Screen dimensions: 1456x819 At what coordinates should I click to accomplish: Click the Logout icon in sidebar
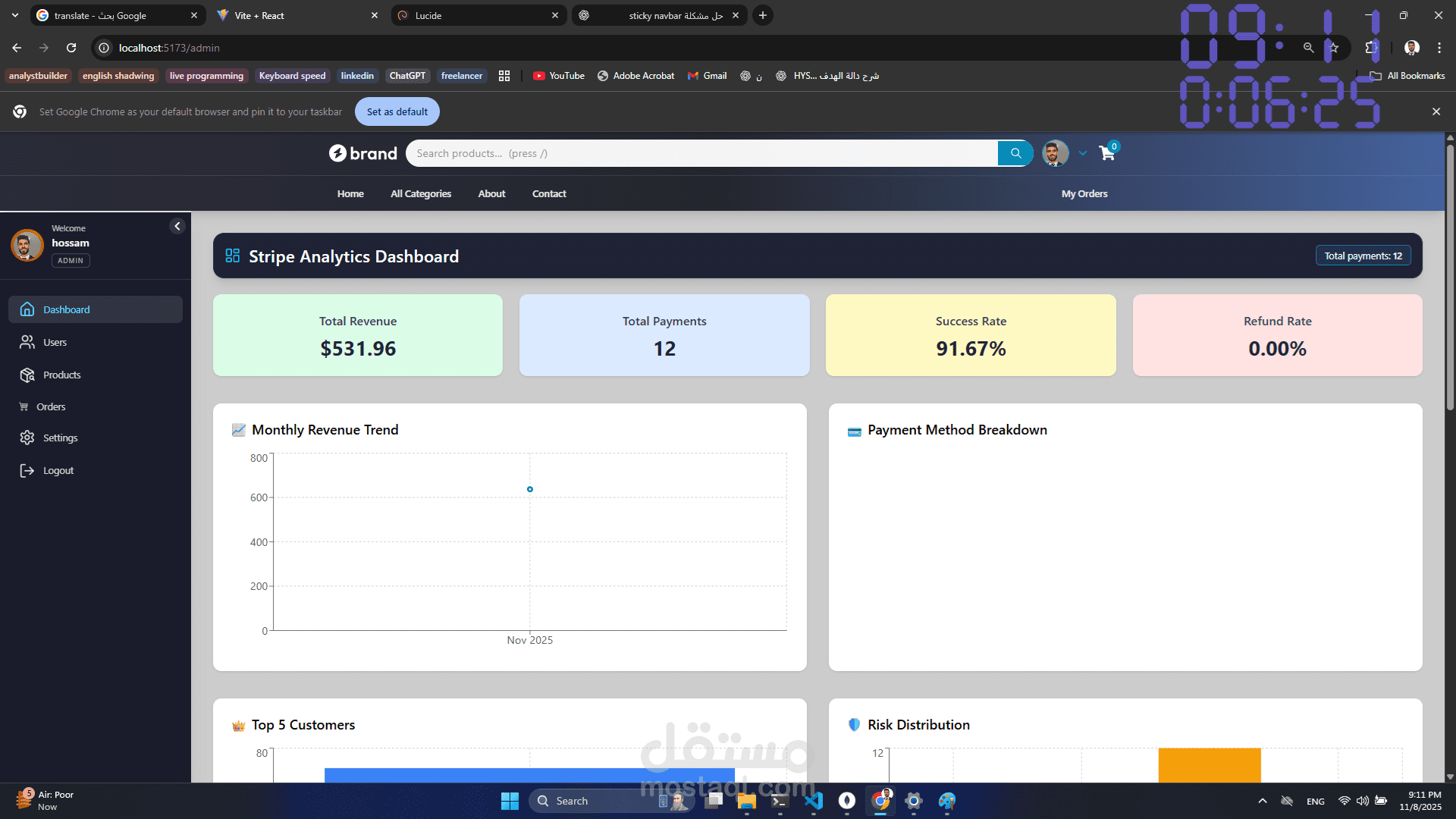tap(27, 470)
